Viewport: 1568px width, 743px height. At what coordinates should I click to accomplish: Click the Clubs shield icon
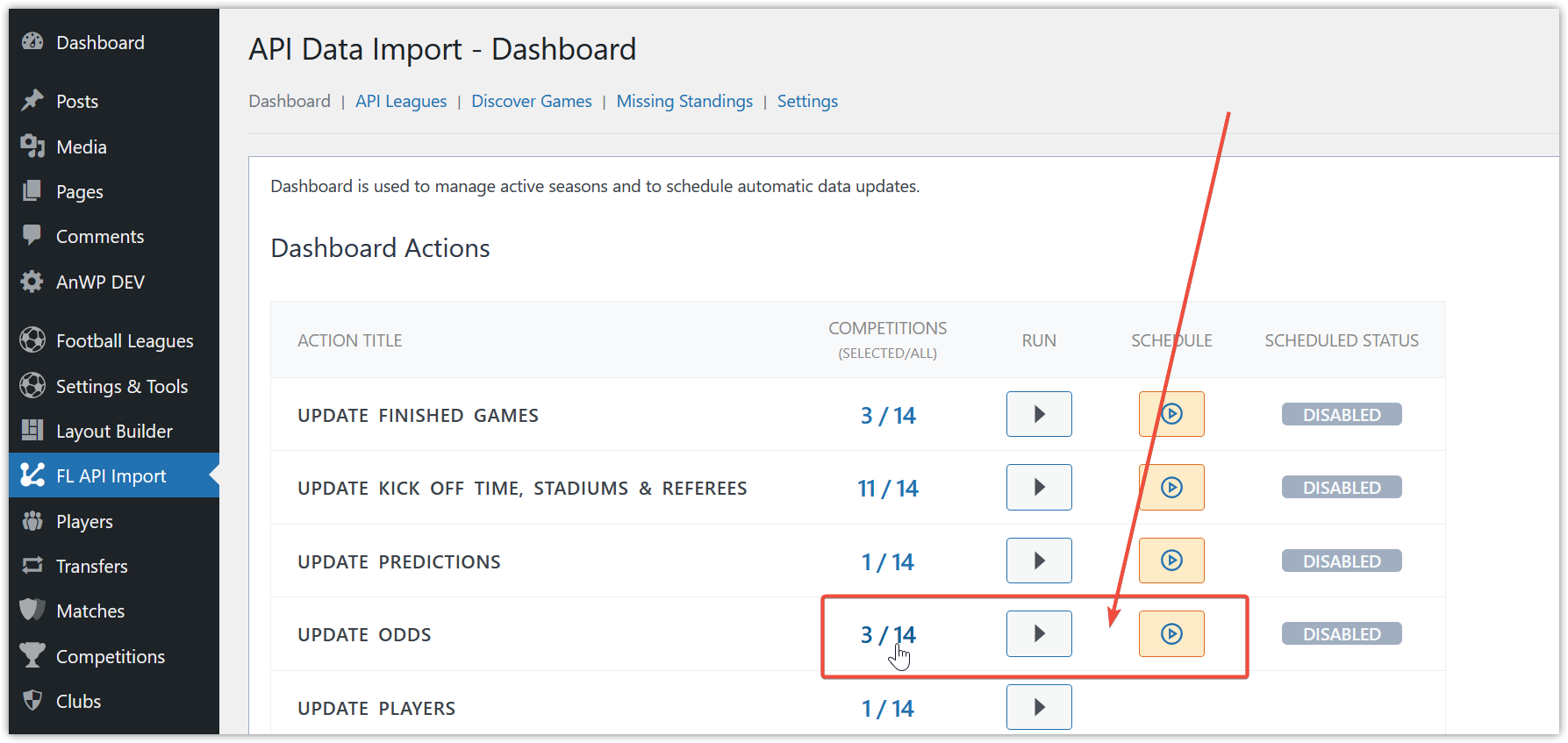[32, 700]
